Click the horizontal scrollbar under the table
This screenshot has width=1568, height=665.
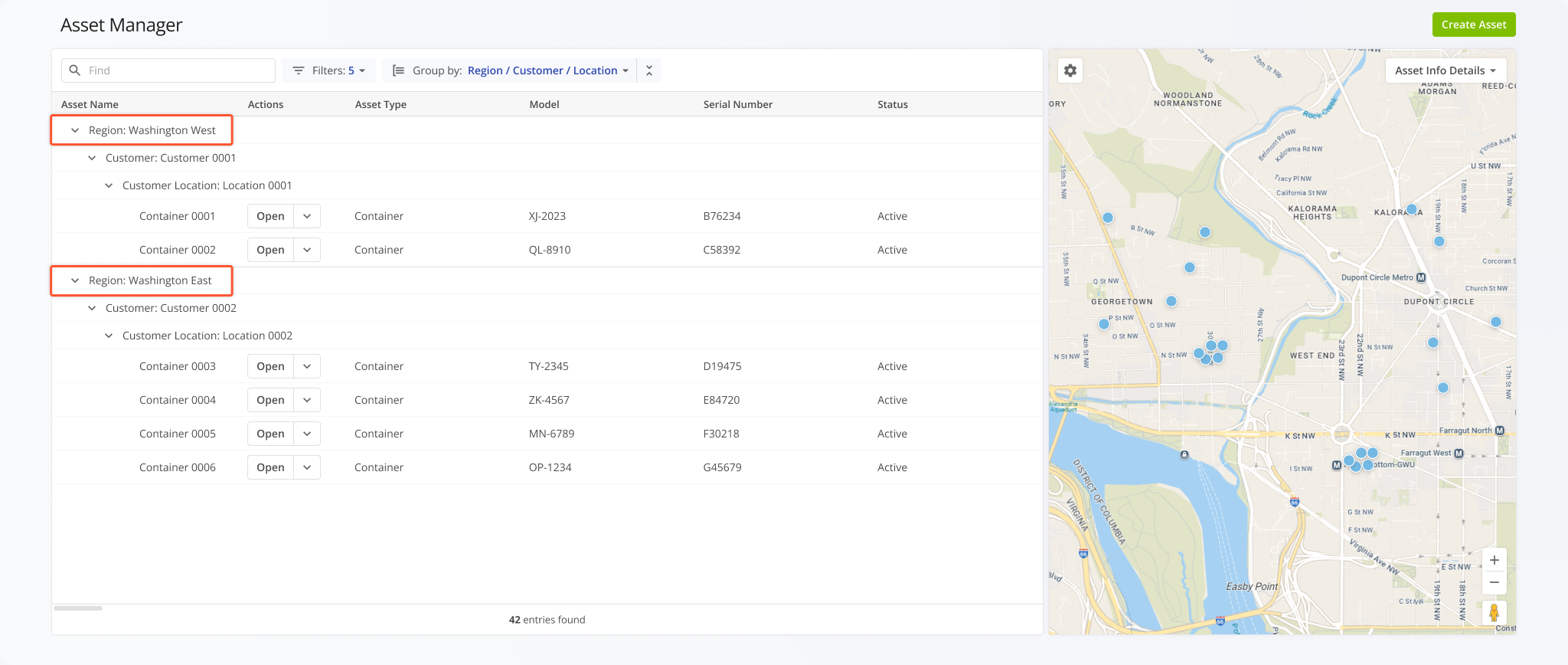coord(78,608)
